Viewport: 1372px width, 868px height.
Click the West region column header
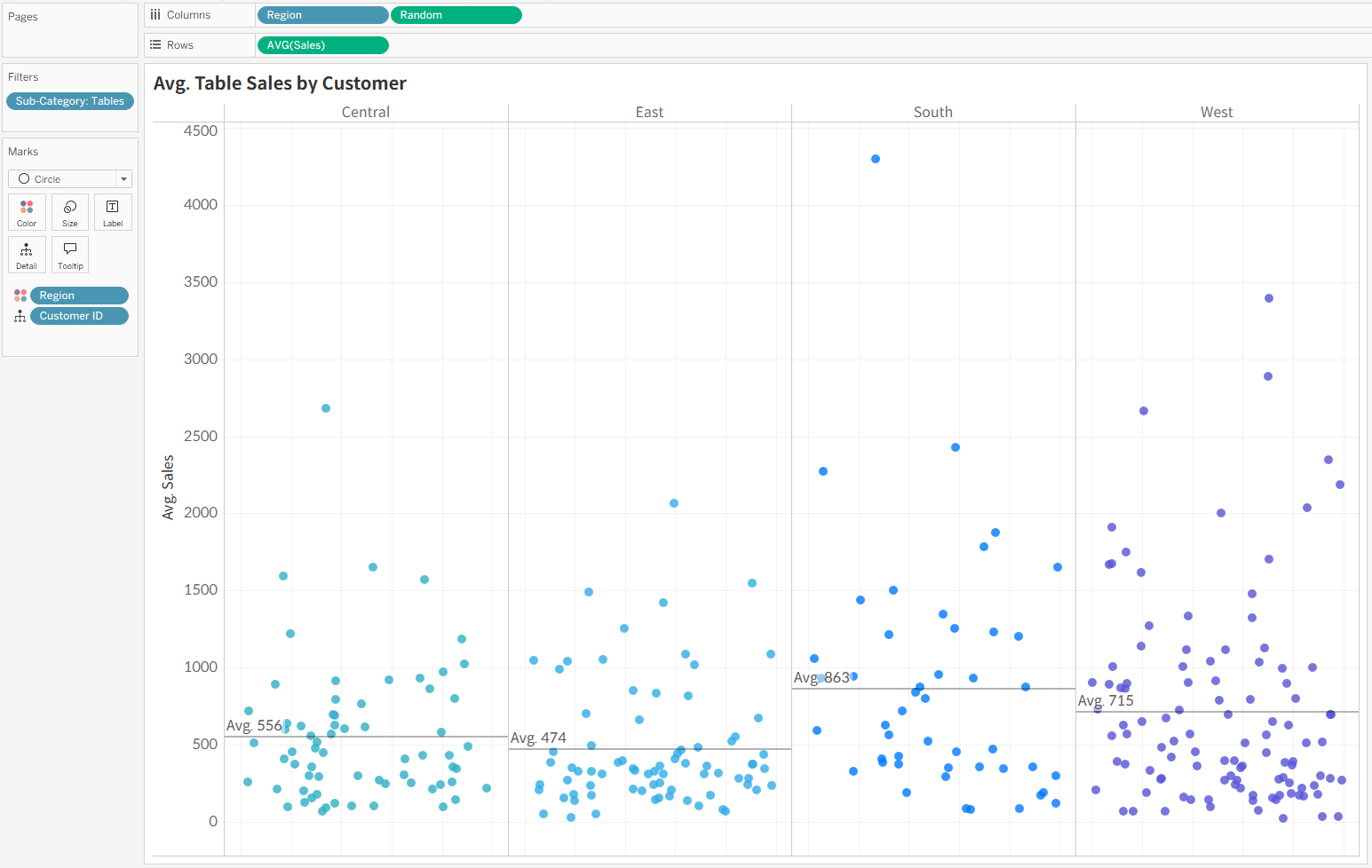[1217, 113]
